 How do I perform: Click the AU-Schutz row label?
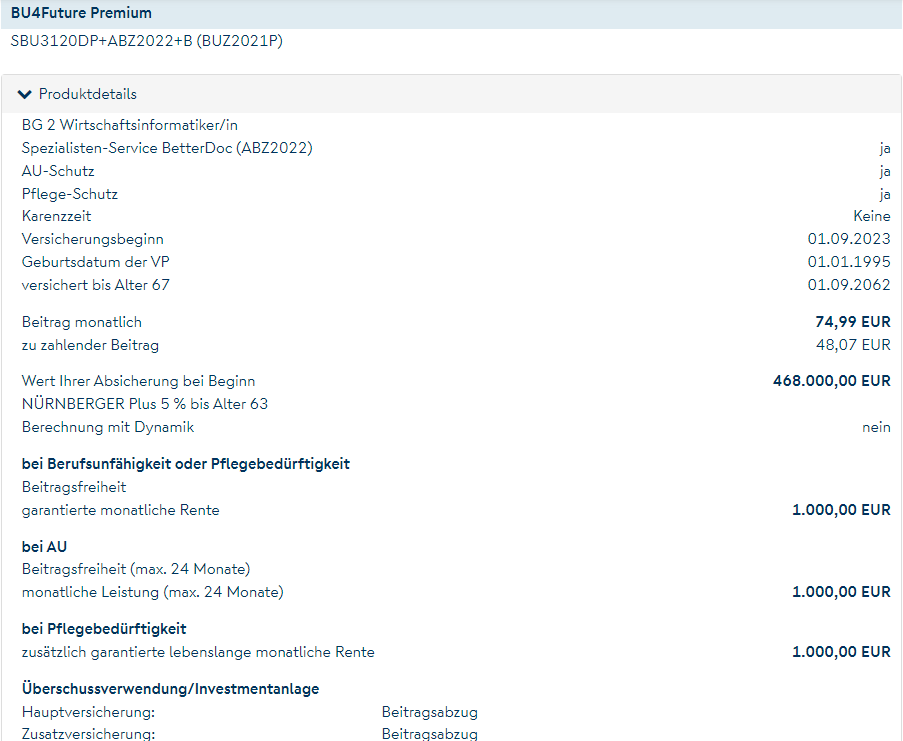58,171
